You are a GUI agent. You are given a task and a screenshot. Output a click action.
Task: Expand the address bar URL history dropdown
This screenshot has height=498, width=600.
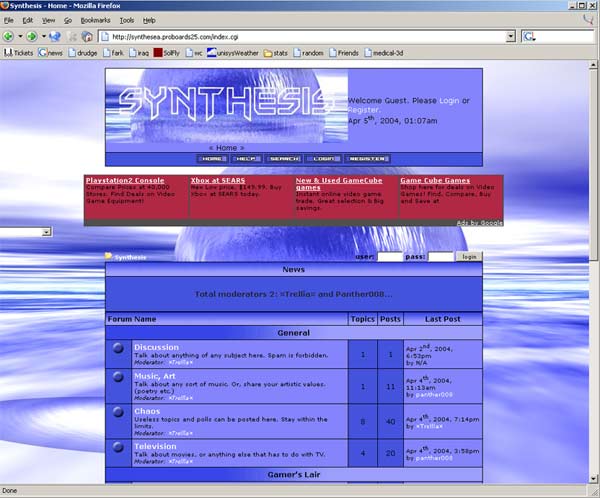click(x=510, y=36)
